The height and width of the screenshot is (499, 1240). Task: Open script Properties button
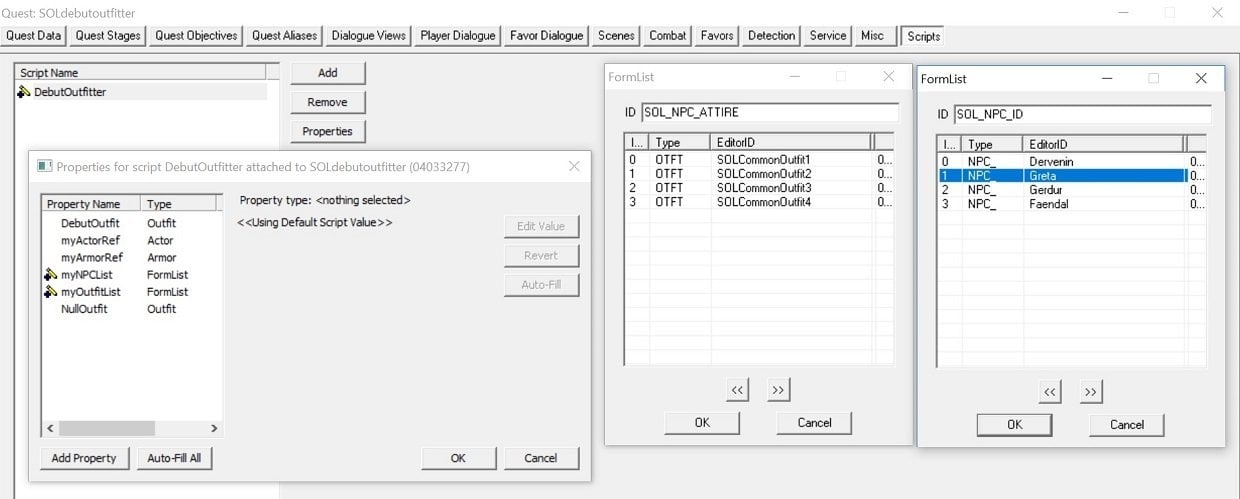328,131
